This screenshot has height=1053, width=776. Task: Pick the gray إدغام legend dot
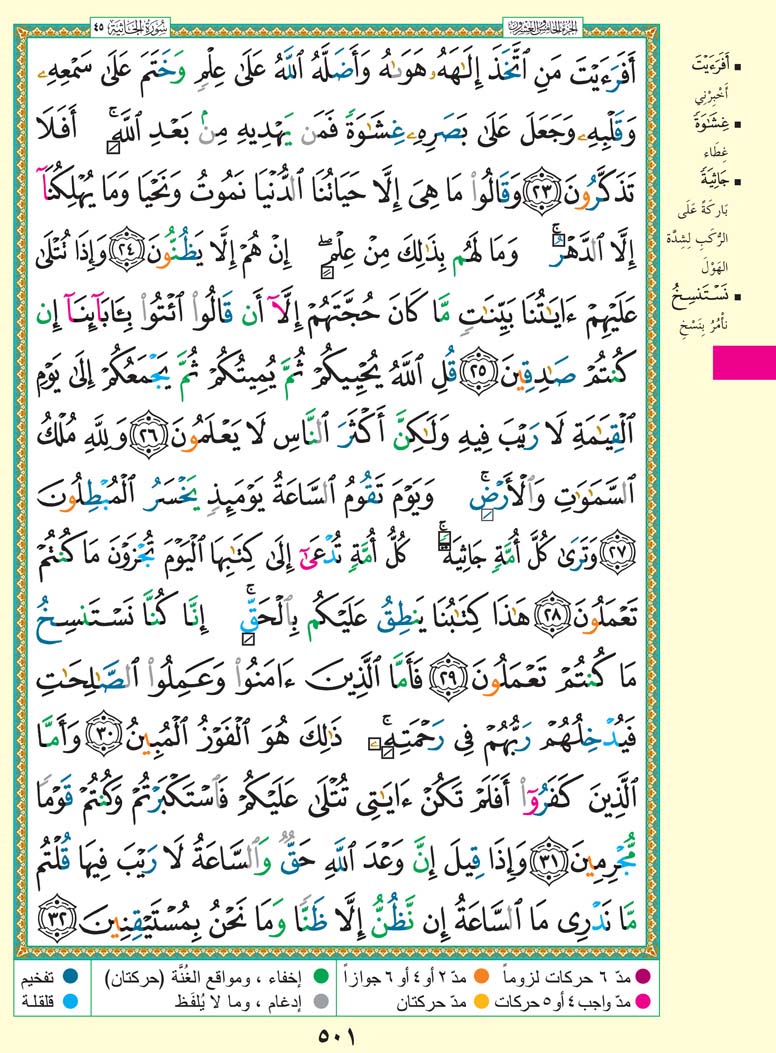tap(321, 997)
